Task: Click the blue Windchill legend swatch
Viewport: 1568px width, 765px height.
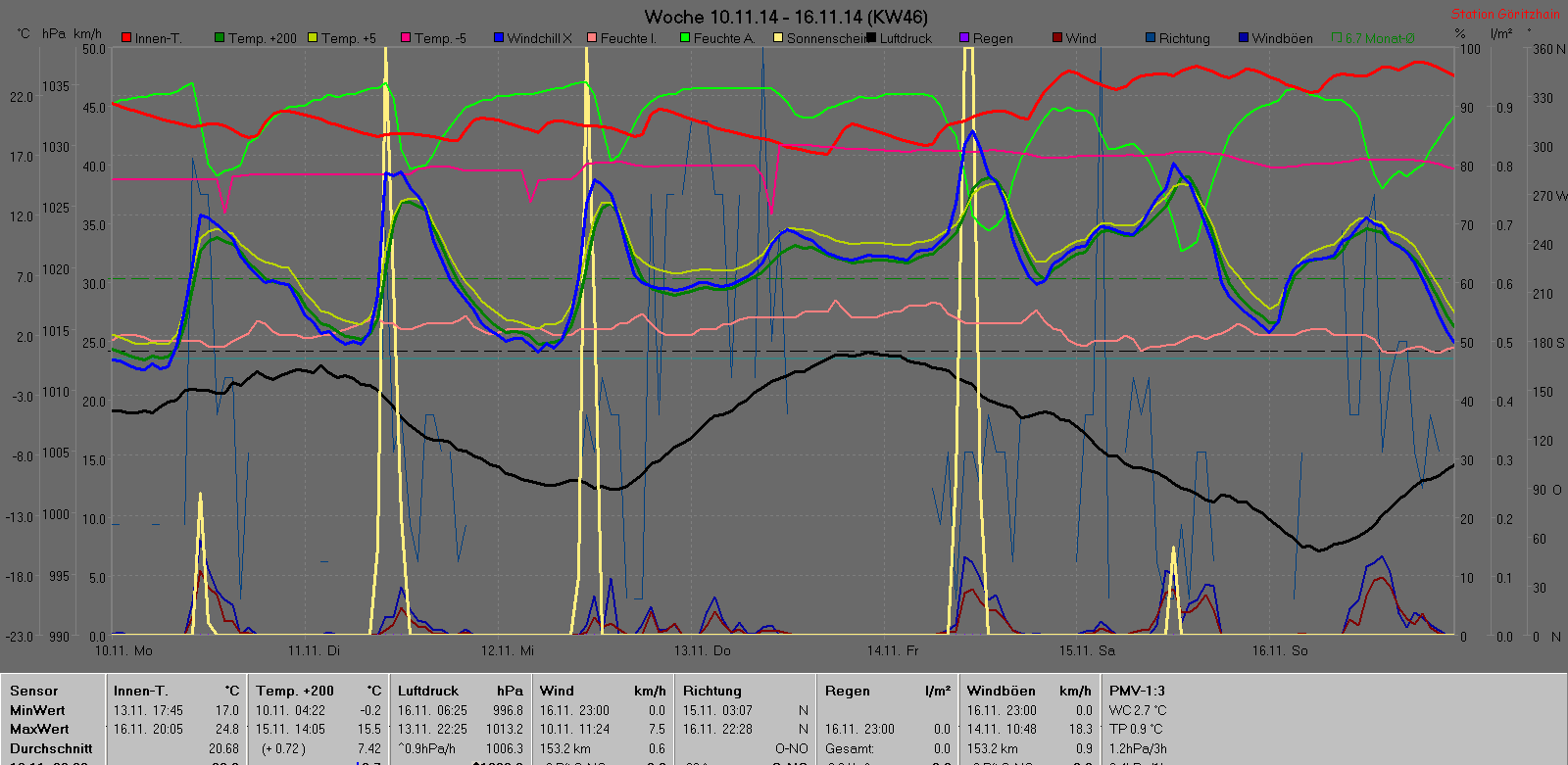Action: pos(499,38)
